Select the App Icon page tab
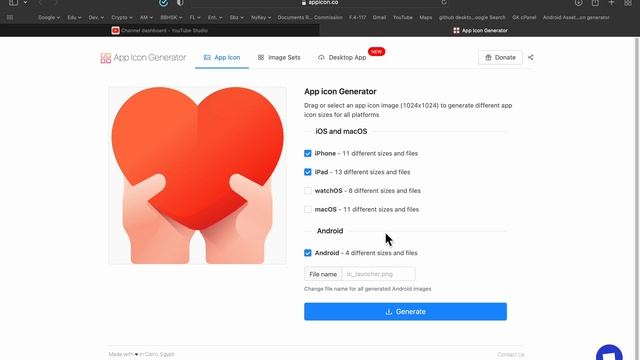 (x=222, y=58)
